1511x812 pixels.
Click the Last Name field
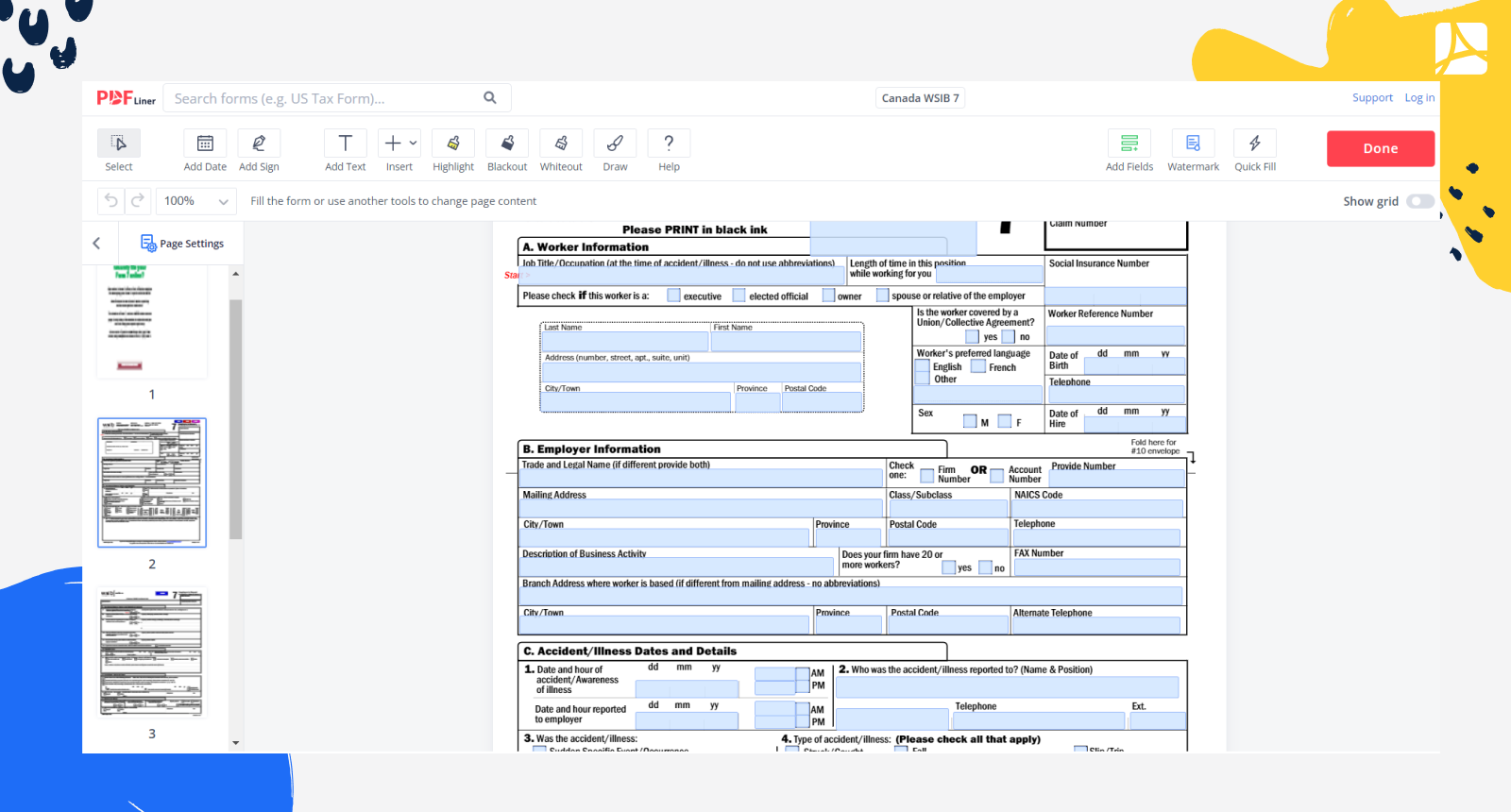(x=625, y=341)
